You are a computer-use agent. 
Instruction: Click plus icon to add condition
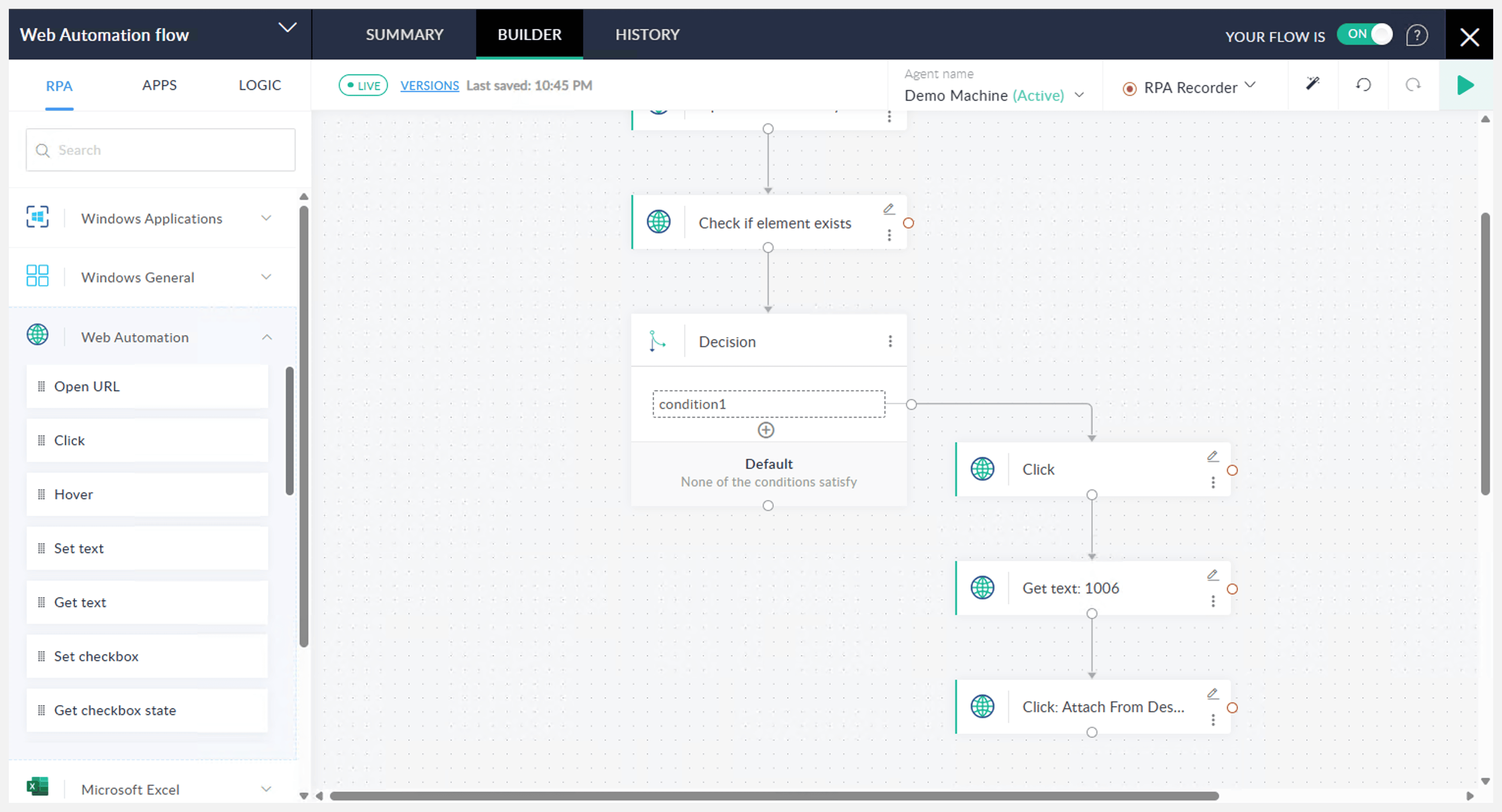(x=766, y=430)
